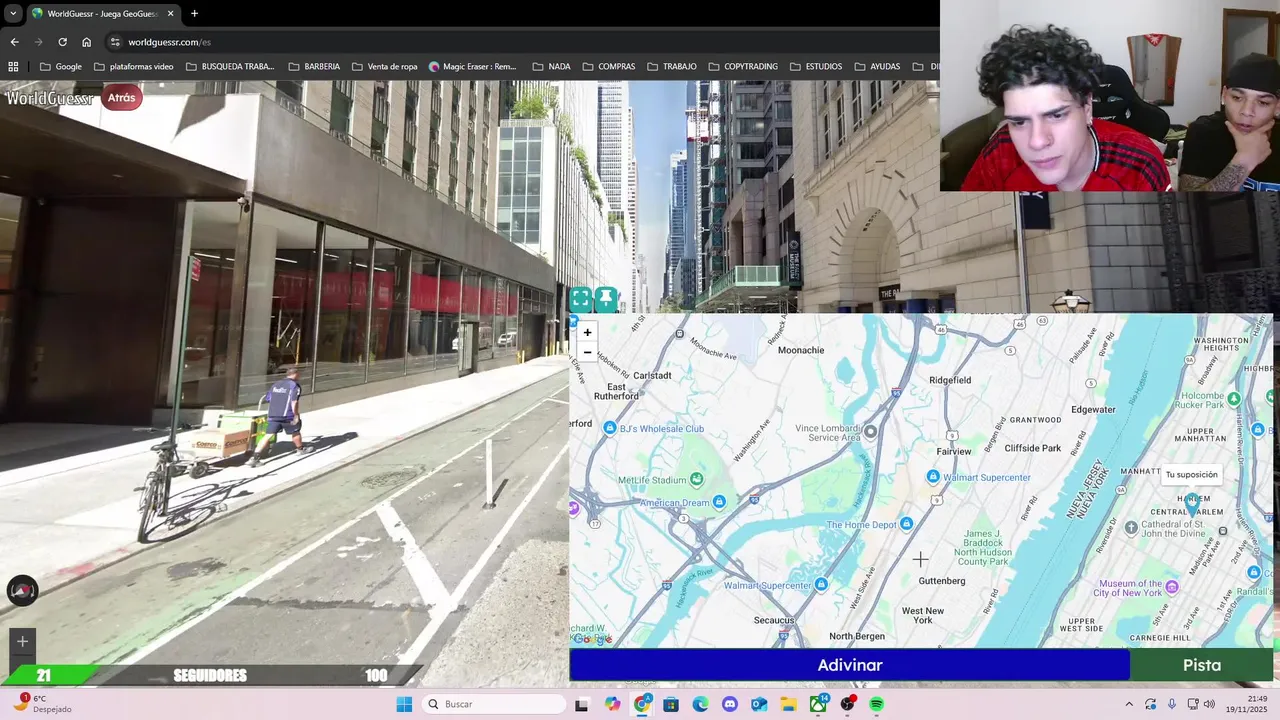
Task: Open the Google bookmark folder
Action: click(61, 67)
